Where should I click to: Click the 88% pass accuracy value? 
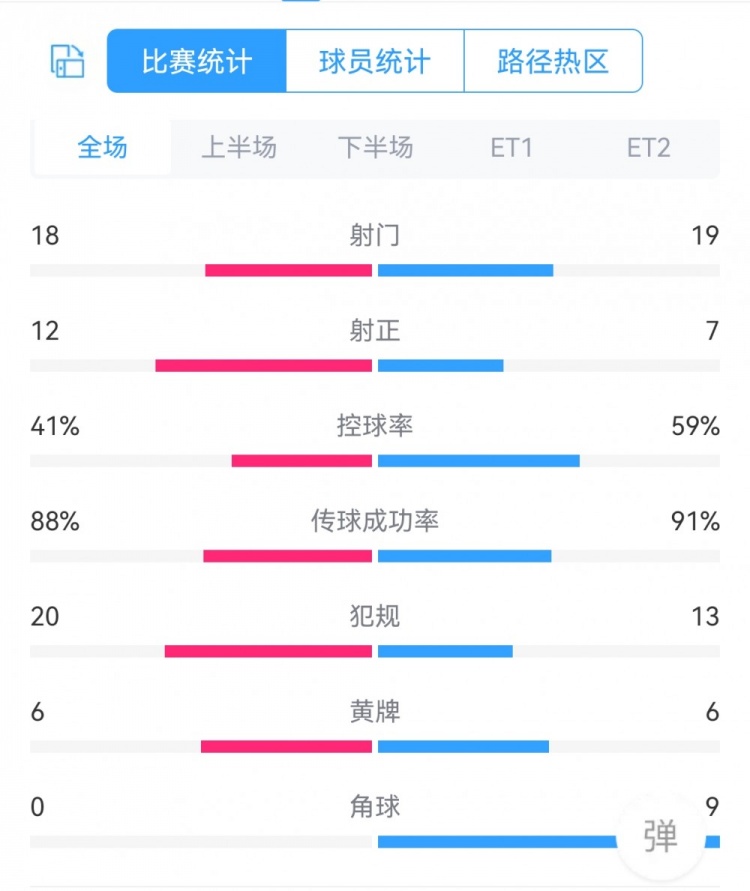55,521
